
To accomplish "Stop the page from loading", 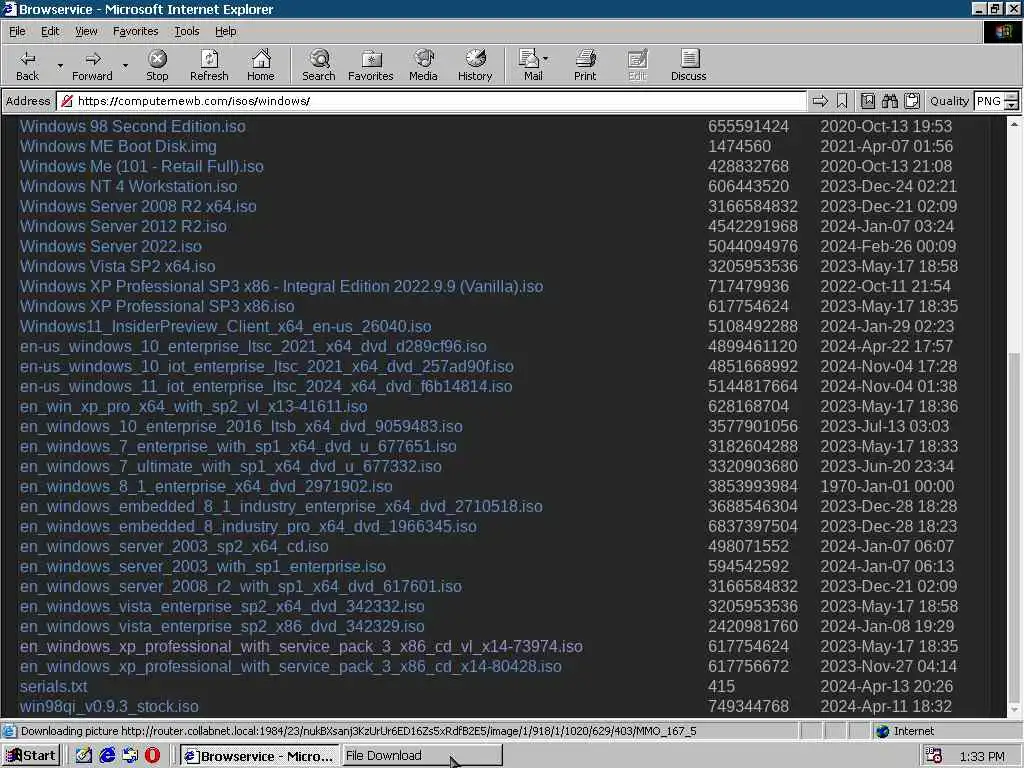I will pyautogui.click(x=157, y=65).
